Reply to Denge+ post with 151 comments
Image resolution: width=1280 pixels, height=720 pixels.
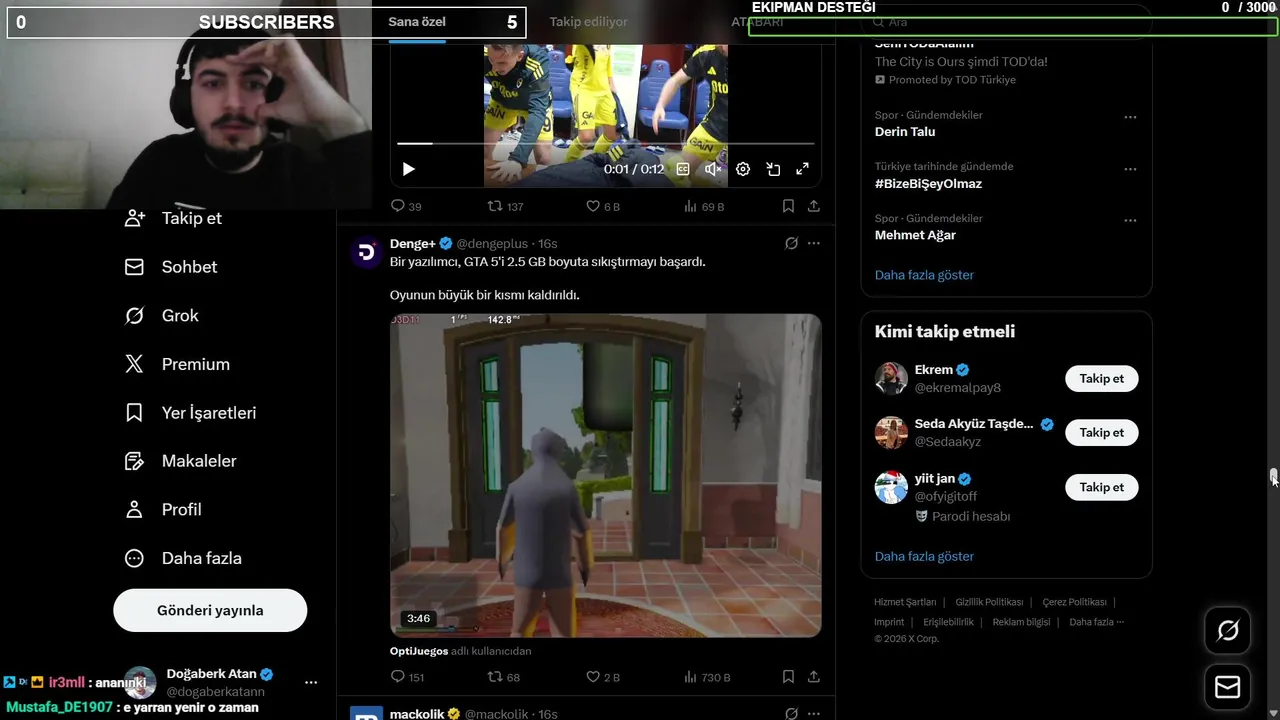[407, 677]
